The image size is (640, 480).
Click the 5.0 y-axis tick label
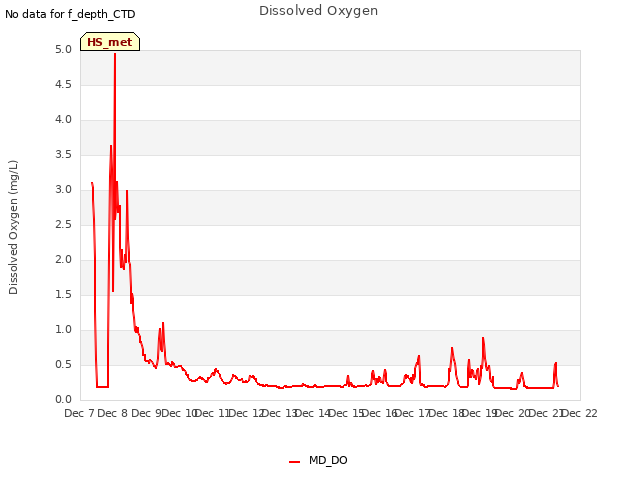point(63,49)
